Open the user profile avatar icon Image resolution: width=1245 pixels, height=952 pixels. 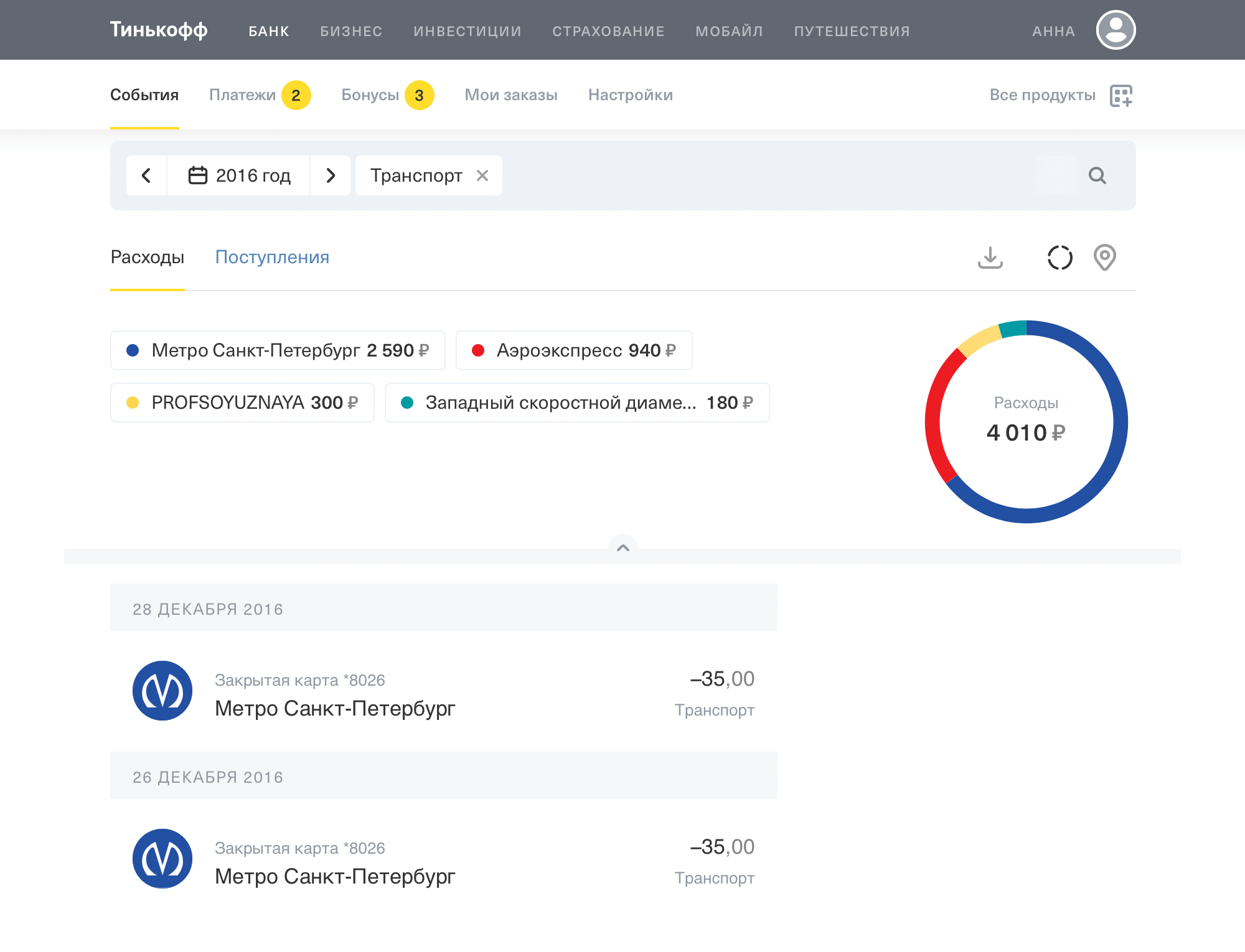pos(1116,30)
